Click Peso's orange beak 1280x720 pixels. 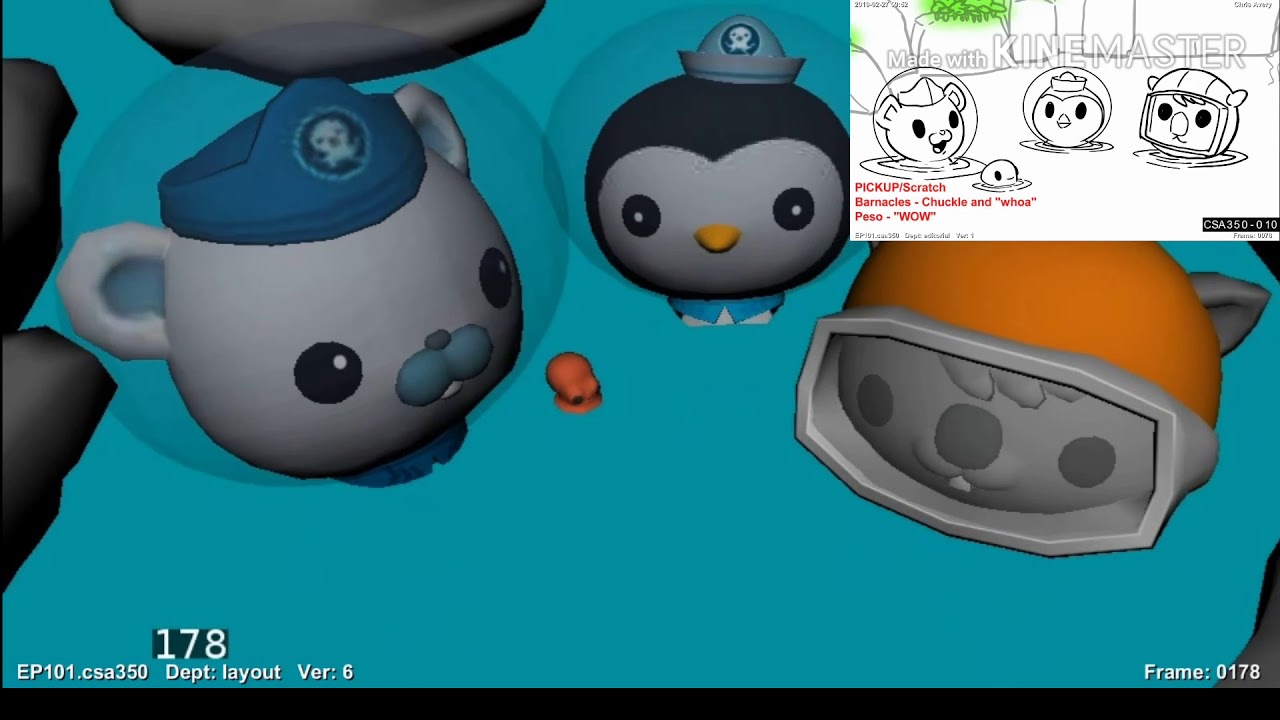point(717,237)
